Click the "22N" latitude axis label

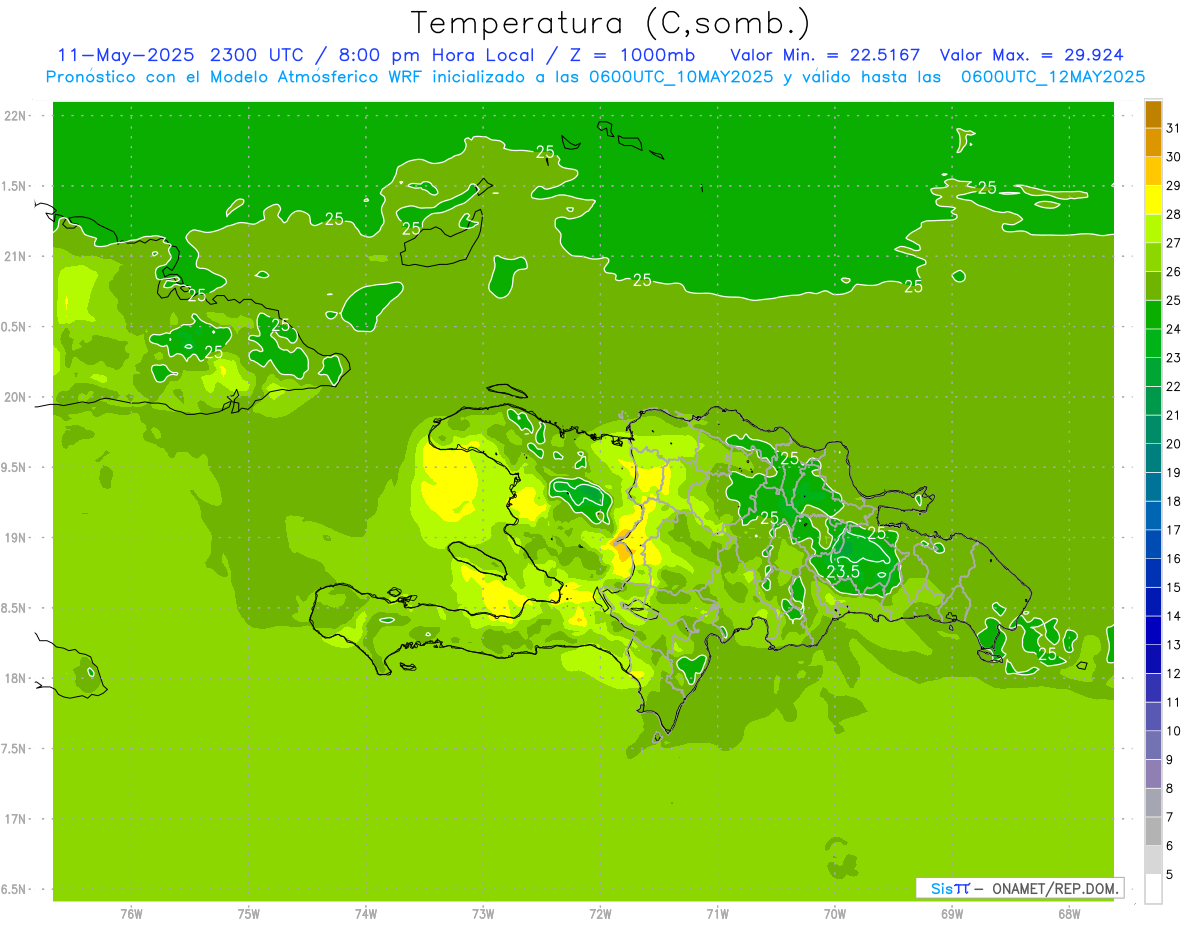(15, 116)
